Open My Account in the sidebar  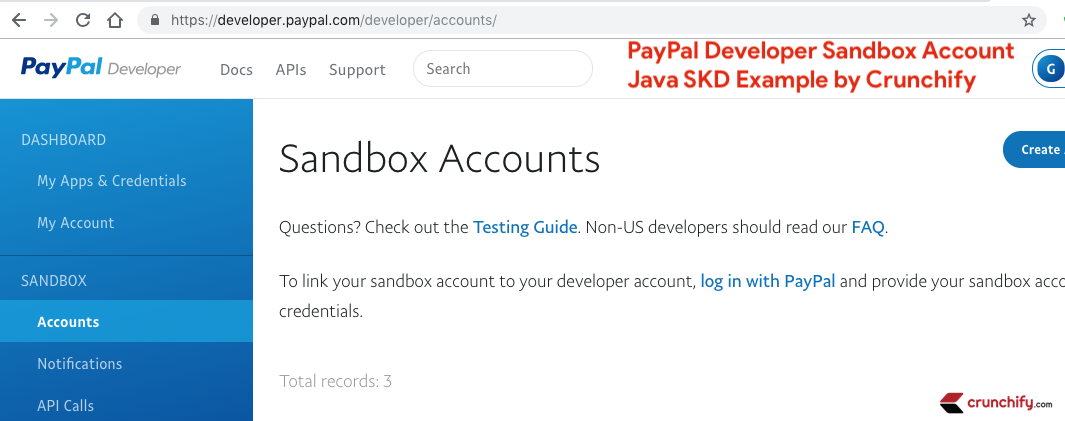[76, 223]
